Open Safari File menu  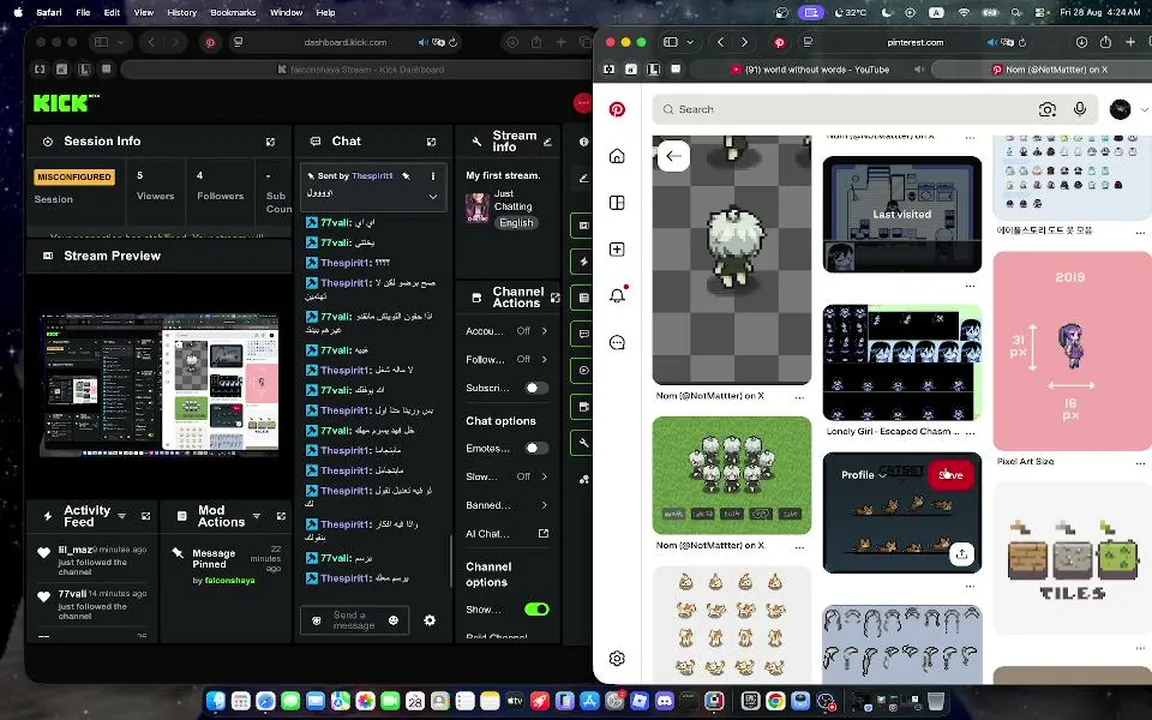[83, 12]
